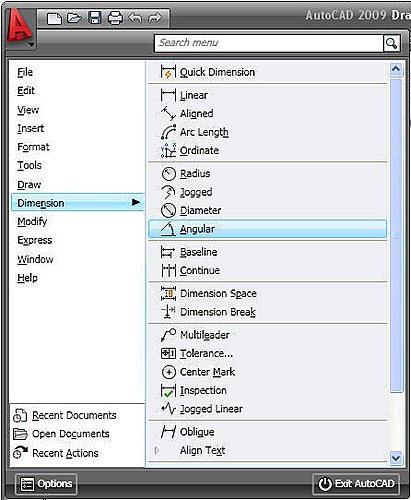
Task: Click the Oblique dimension icon
Action: (168, 432)
